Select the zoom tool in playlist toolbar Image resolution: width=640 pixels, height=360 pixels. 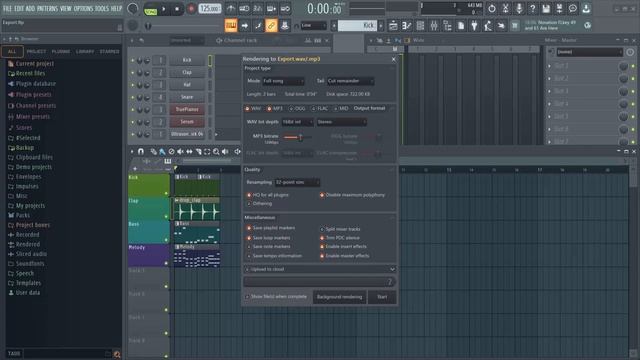point(216,151)
